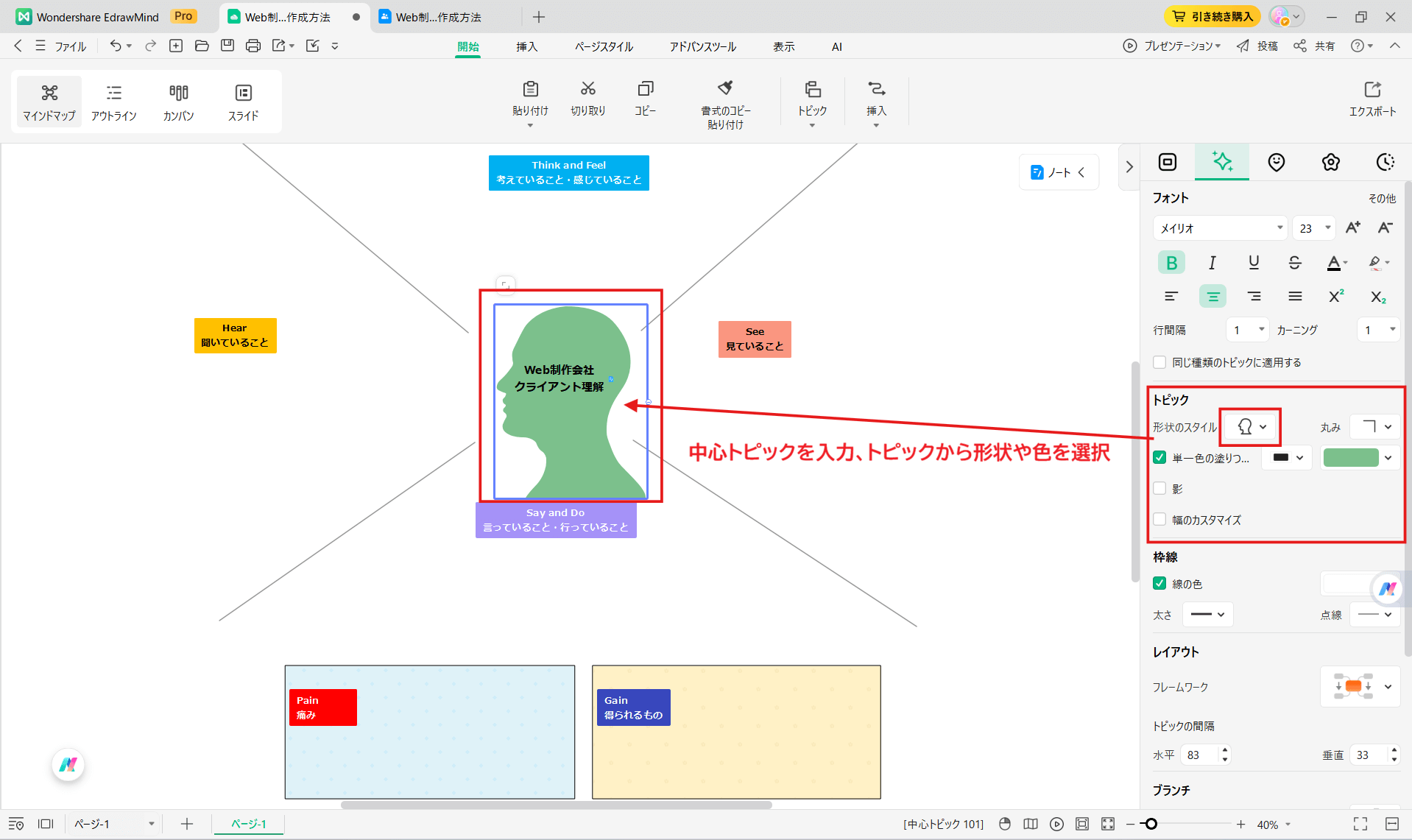Open the 形状のスタイル shape dropdown

[x=1249, y=427]
